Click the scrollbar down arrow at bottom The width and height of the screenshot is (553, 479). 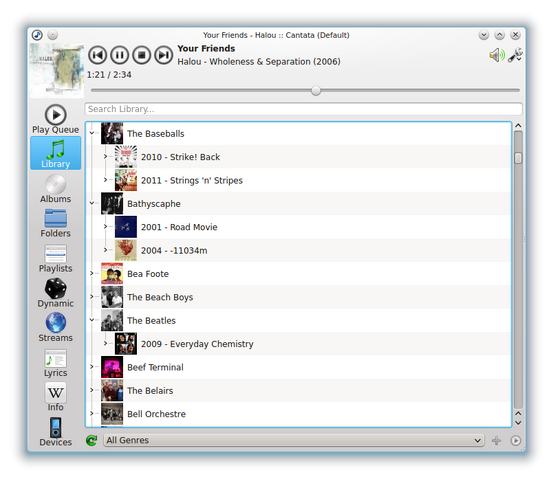pyautogui.click(x=518, y=423)
